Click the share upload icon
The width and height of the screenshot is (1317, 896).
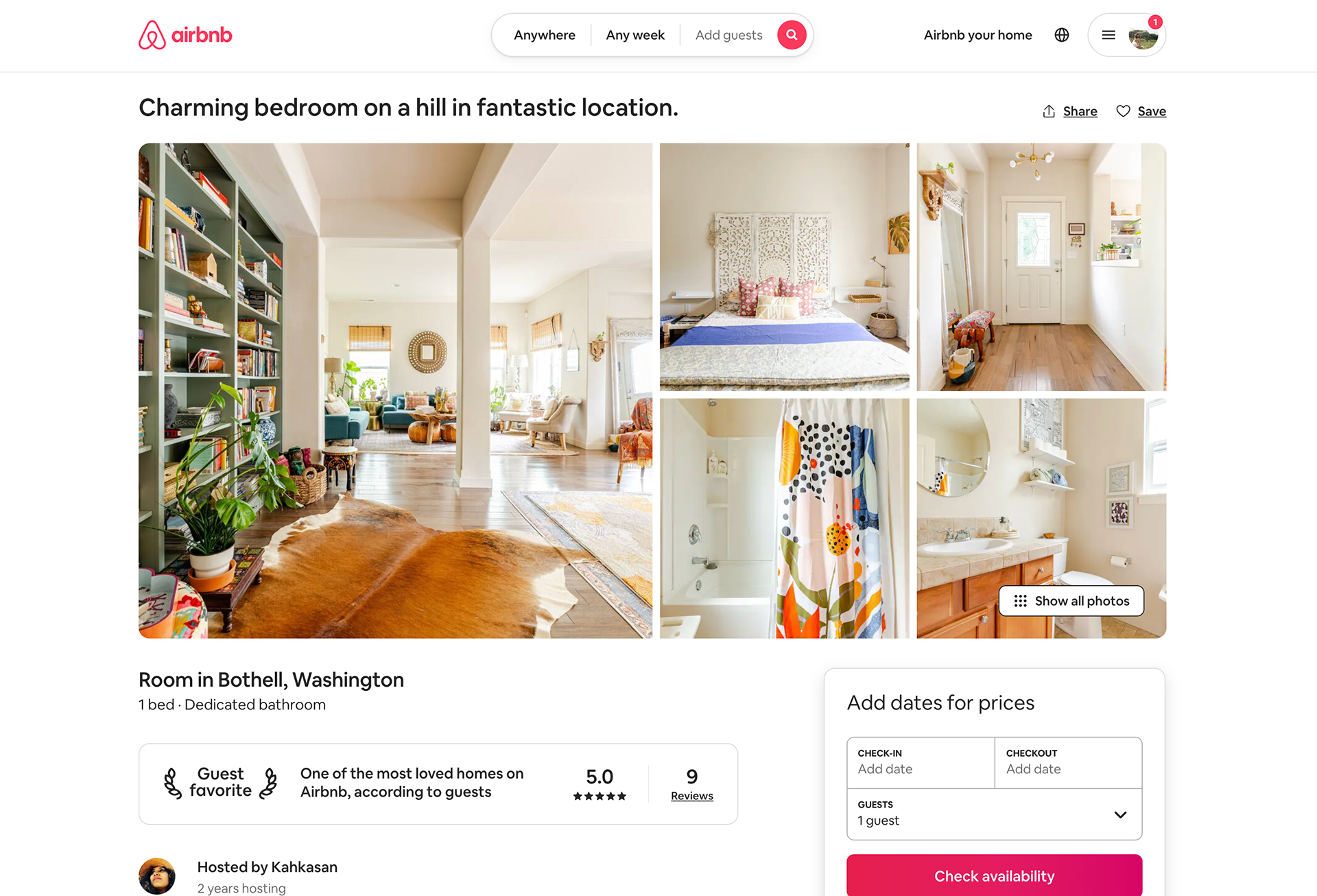click(1049, 111)
